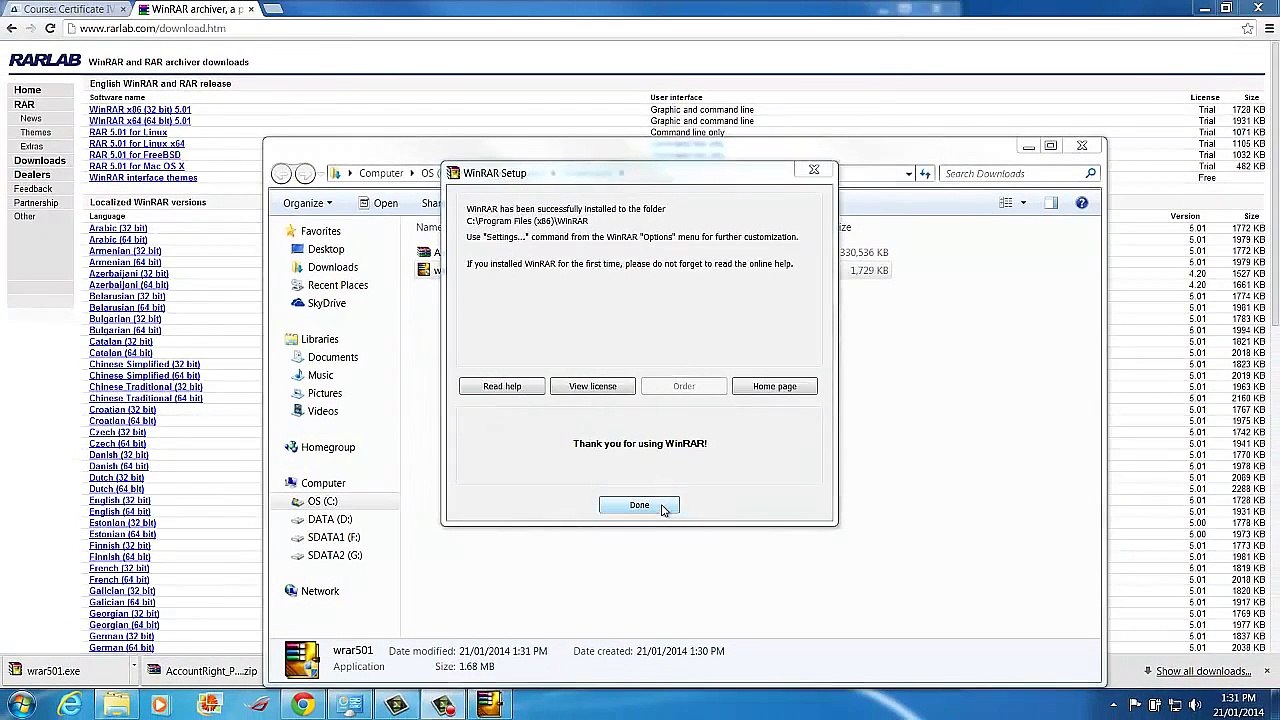The width and height of the screenshot is (1280, 720).
Task: Open Windows Explorer from the taskbar
Action: [116, 705]
